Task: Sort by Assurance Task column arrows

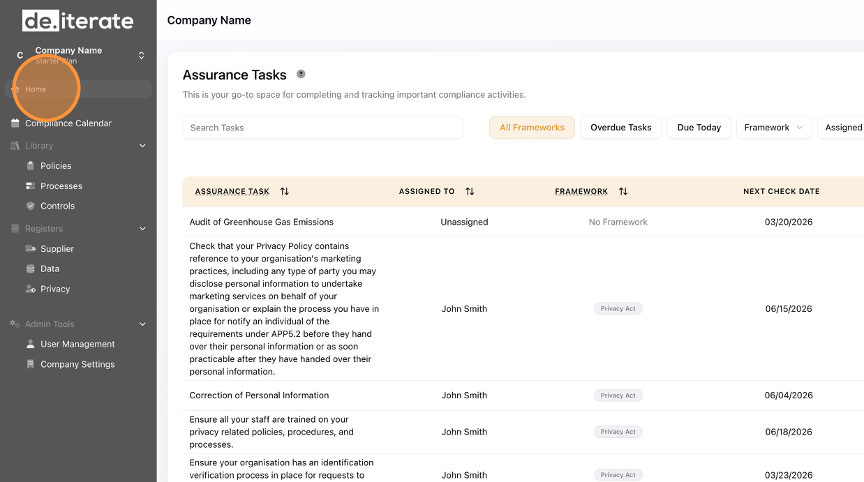Action: coord(284,191)
